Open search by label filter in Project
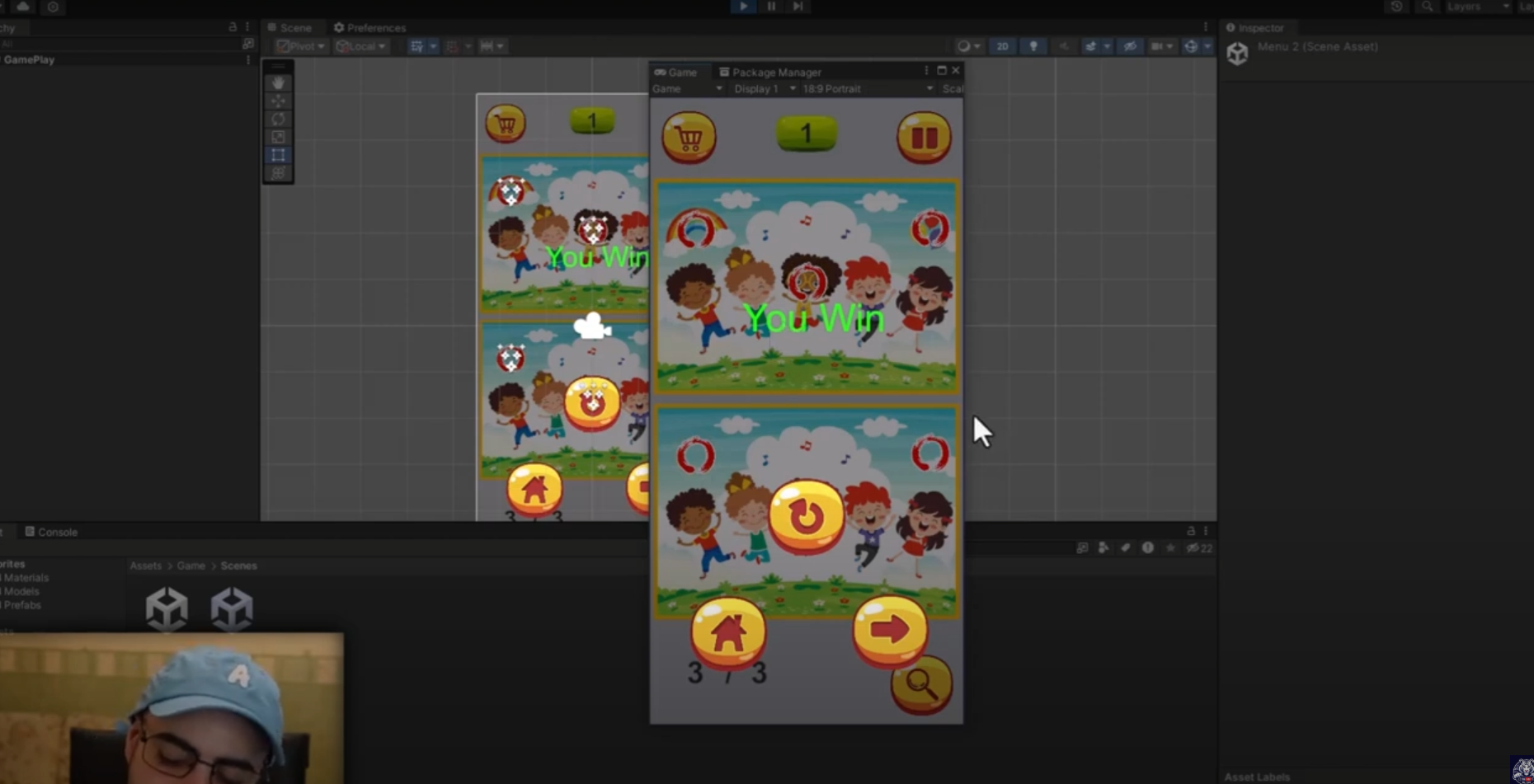The image size is (1534, 784). point(1125,547)
